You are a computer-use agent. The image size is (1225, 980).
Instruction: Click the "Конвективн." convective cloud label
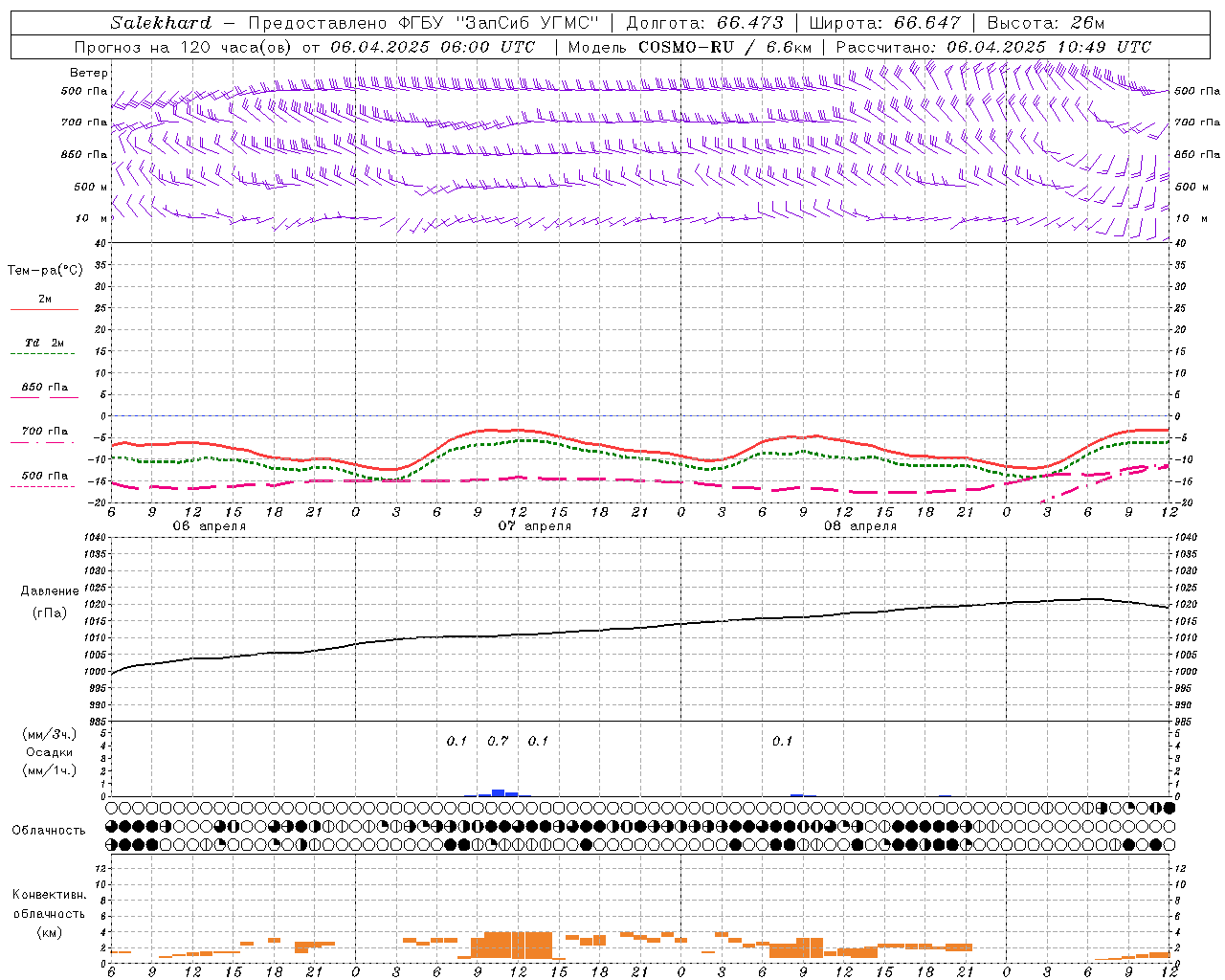(49, 895)
